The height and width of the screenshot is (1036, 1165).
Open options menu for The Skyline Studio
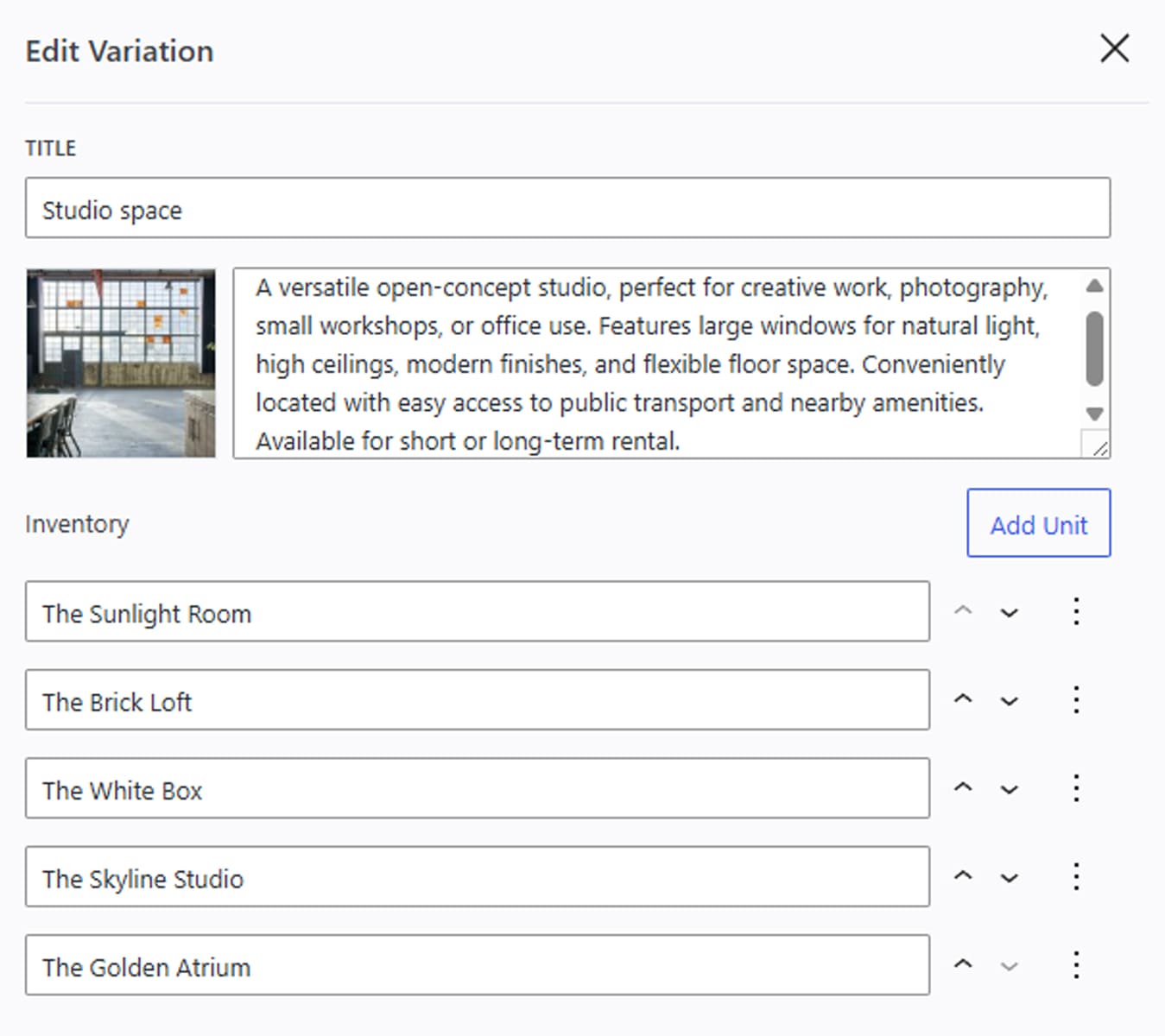(1076, 876)
